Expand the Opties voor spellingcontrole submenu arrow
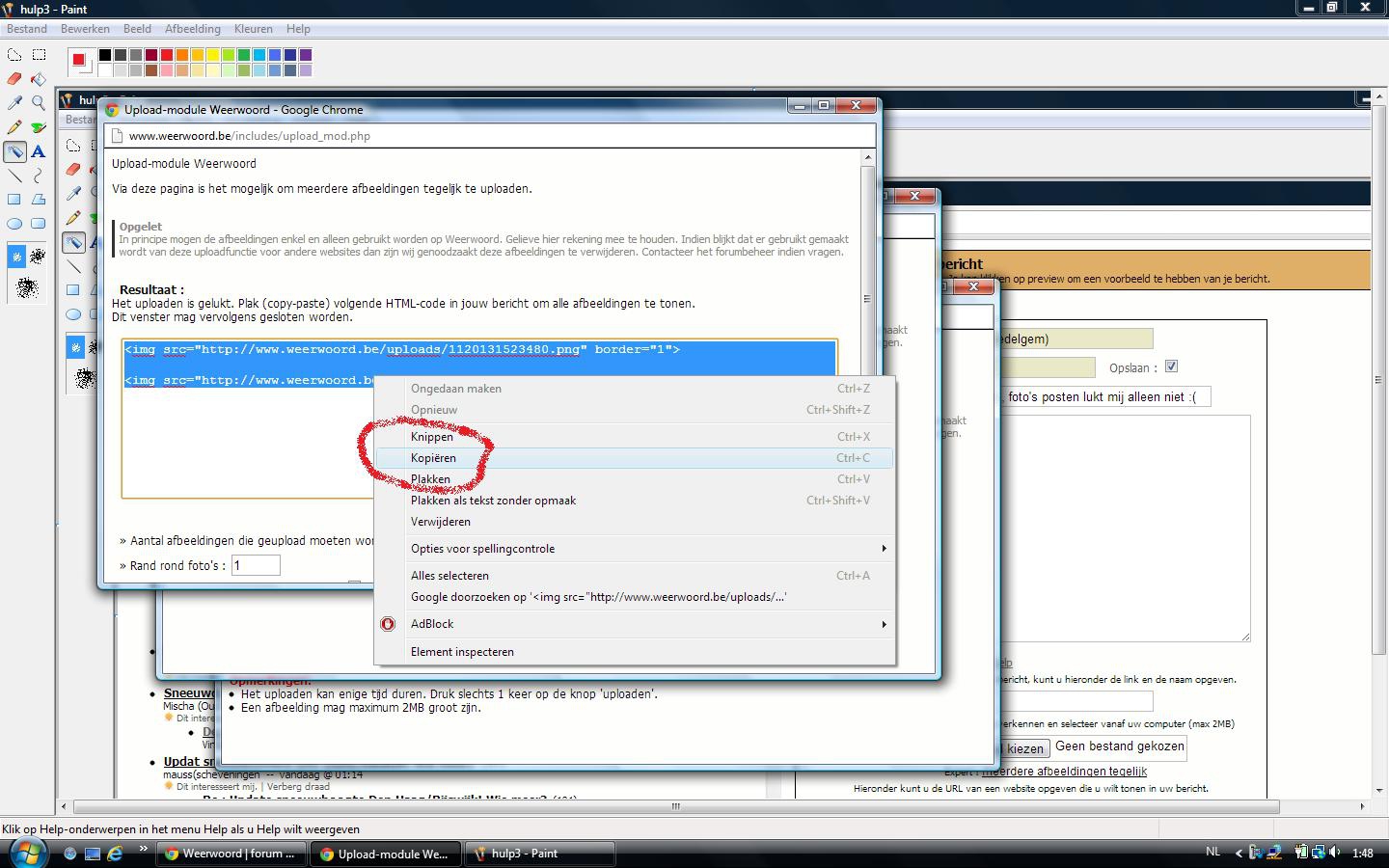Image resolution: width=1389 pixels, height=868 pixels. pos(883,549)
